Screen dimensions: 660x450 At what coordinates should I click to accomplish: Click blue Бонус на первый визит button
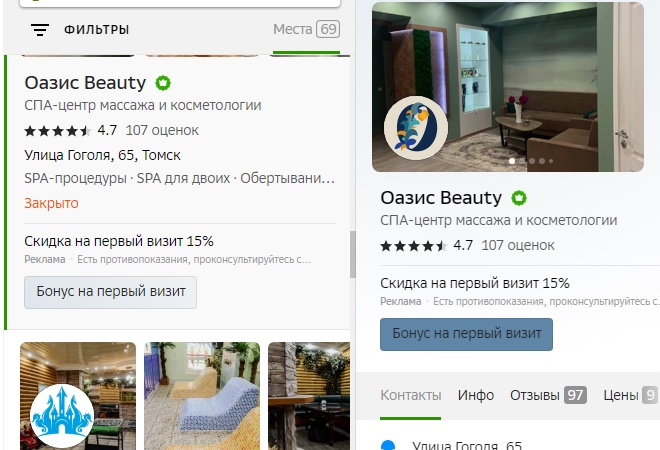[x=466, y=334]
